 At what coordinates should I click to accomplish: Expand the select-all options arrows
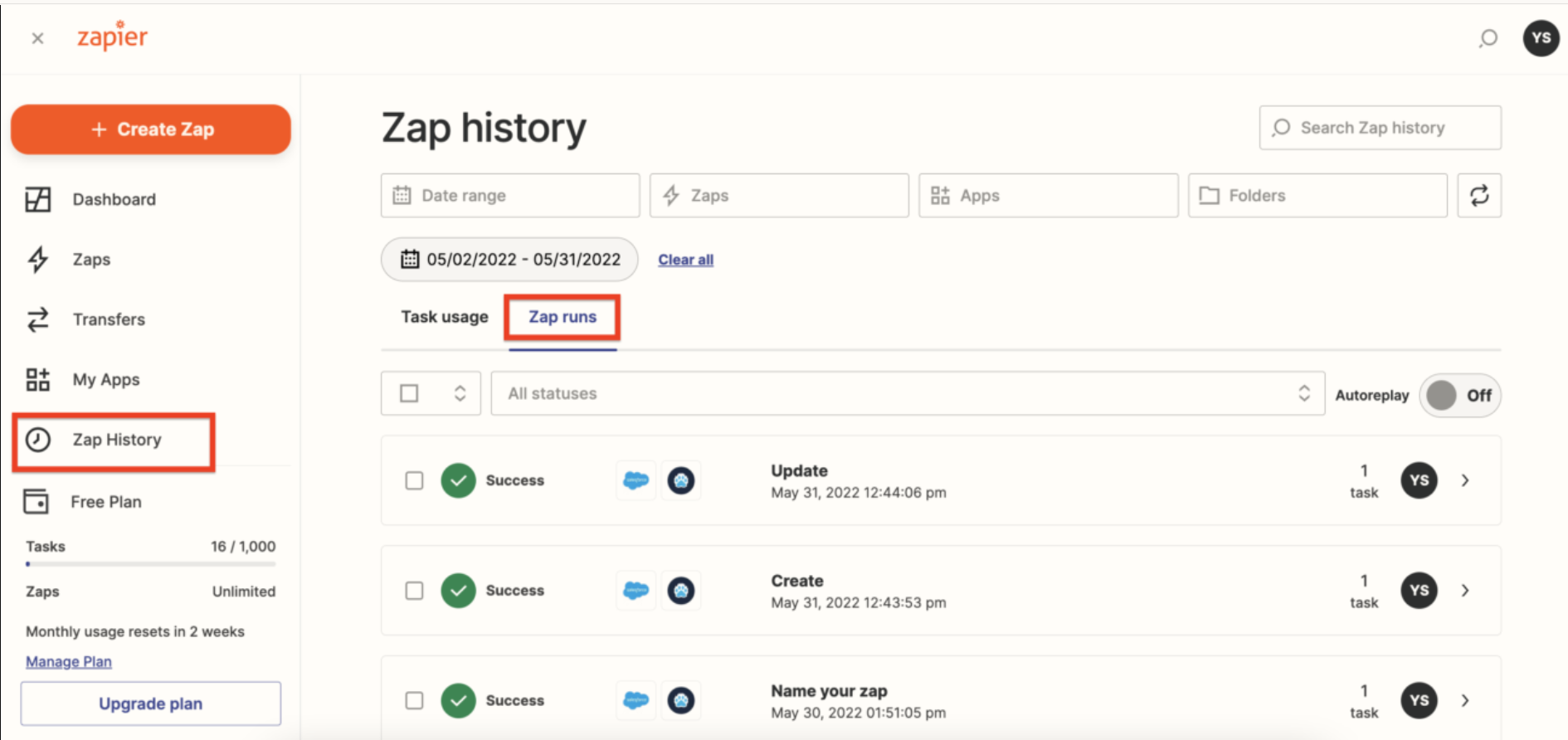460,393
